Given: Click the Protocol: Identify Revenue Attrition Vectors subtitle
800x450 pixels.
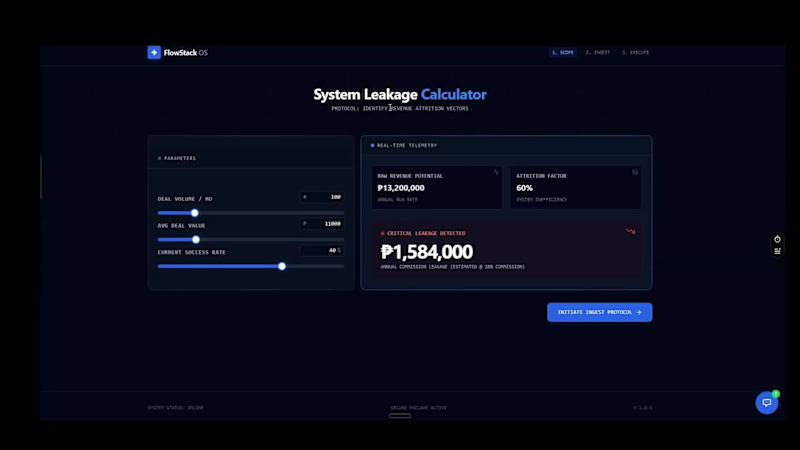Looking at the screenshot, I should click(400, 108).
